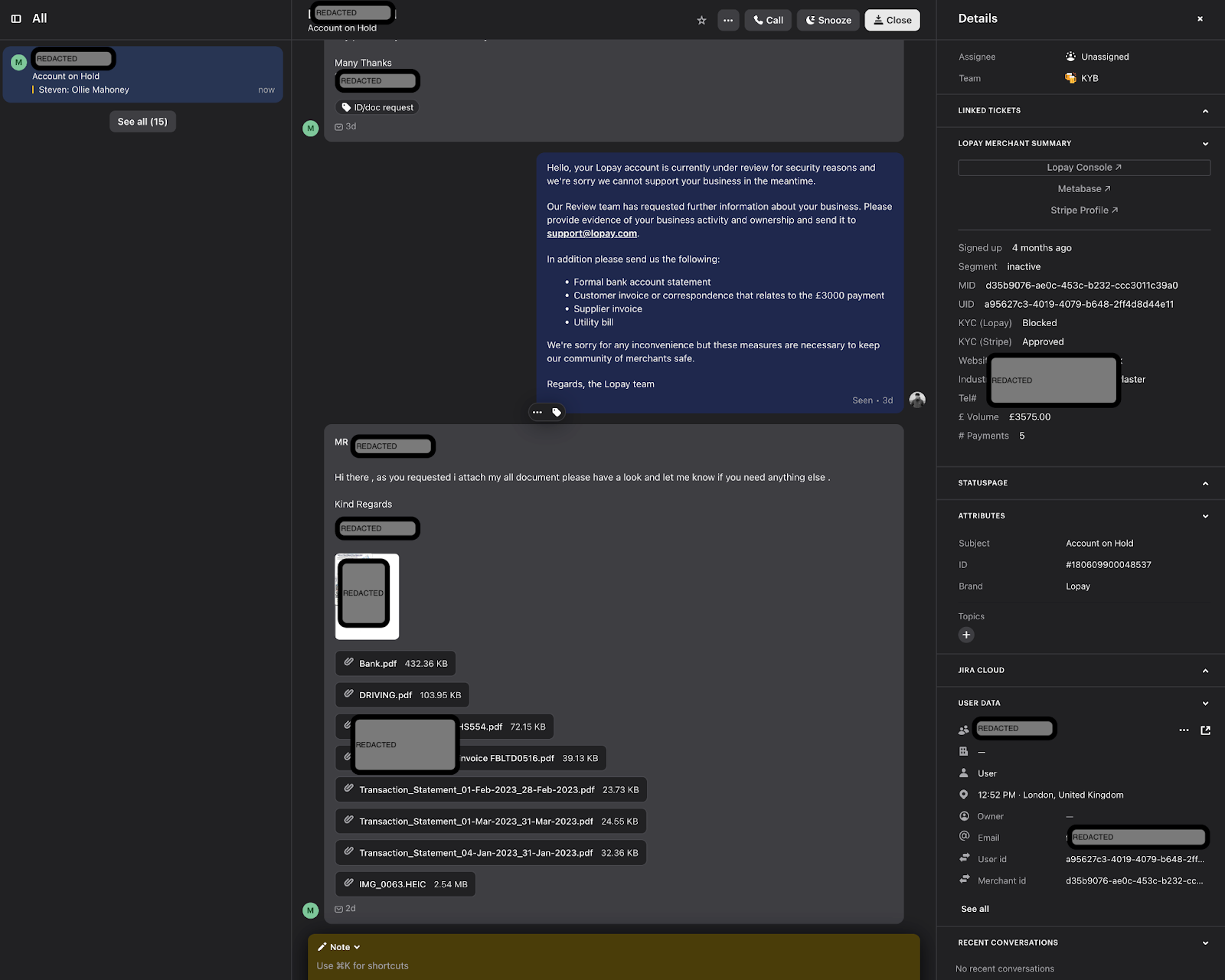Open the Note type dropdown

tap(339, 947)
